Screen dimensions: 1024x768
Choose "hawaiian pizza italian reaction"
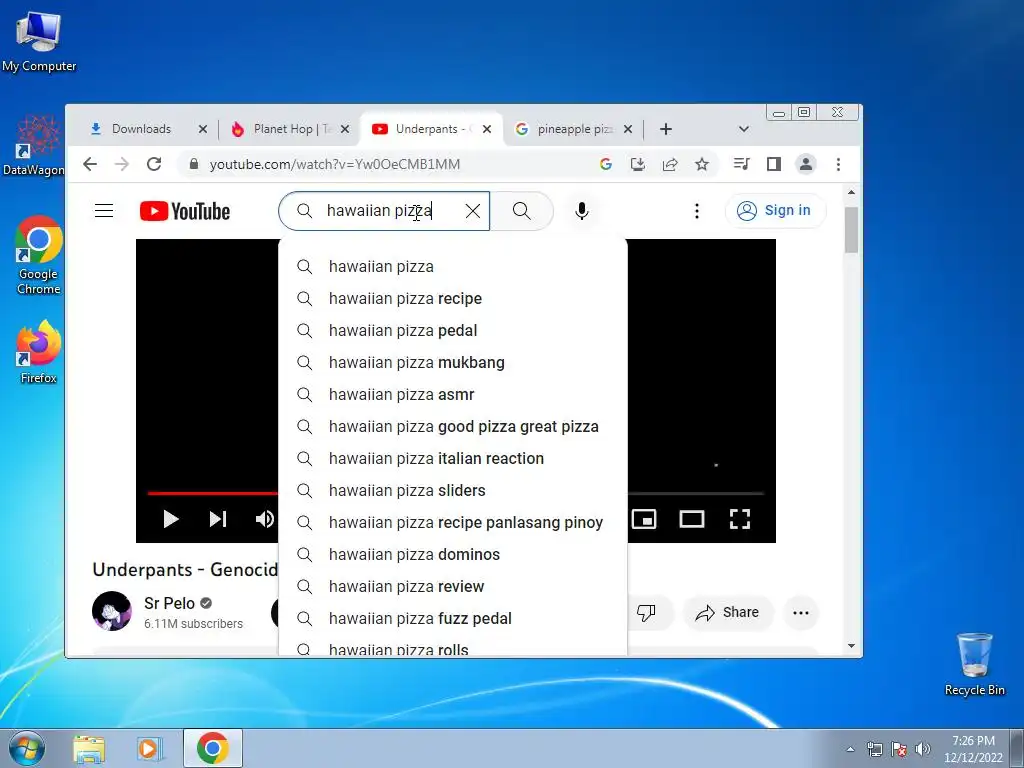(x=453, y=458)
